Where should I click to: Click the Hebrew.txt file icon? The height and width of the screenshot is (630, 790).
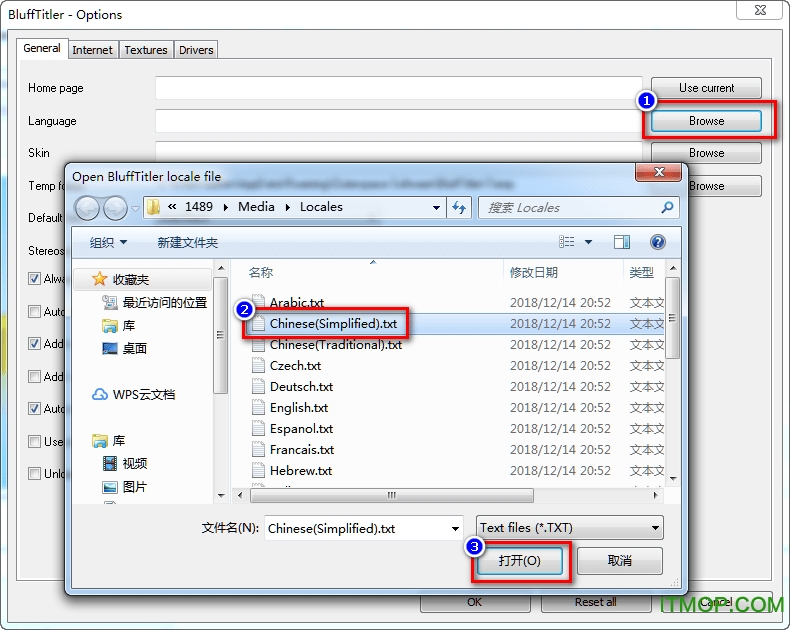click(258, 470)
